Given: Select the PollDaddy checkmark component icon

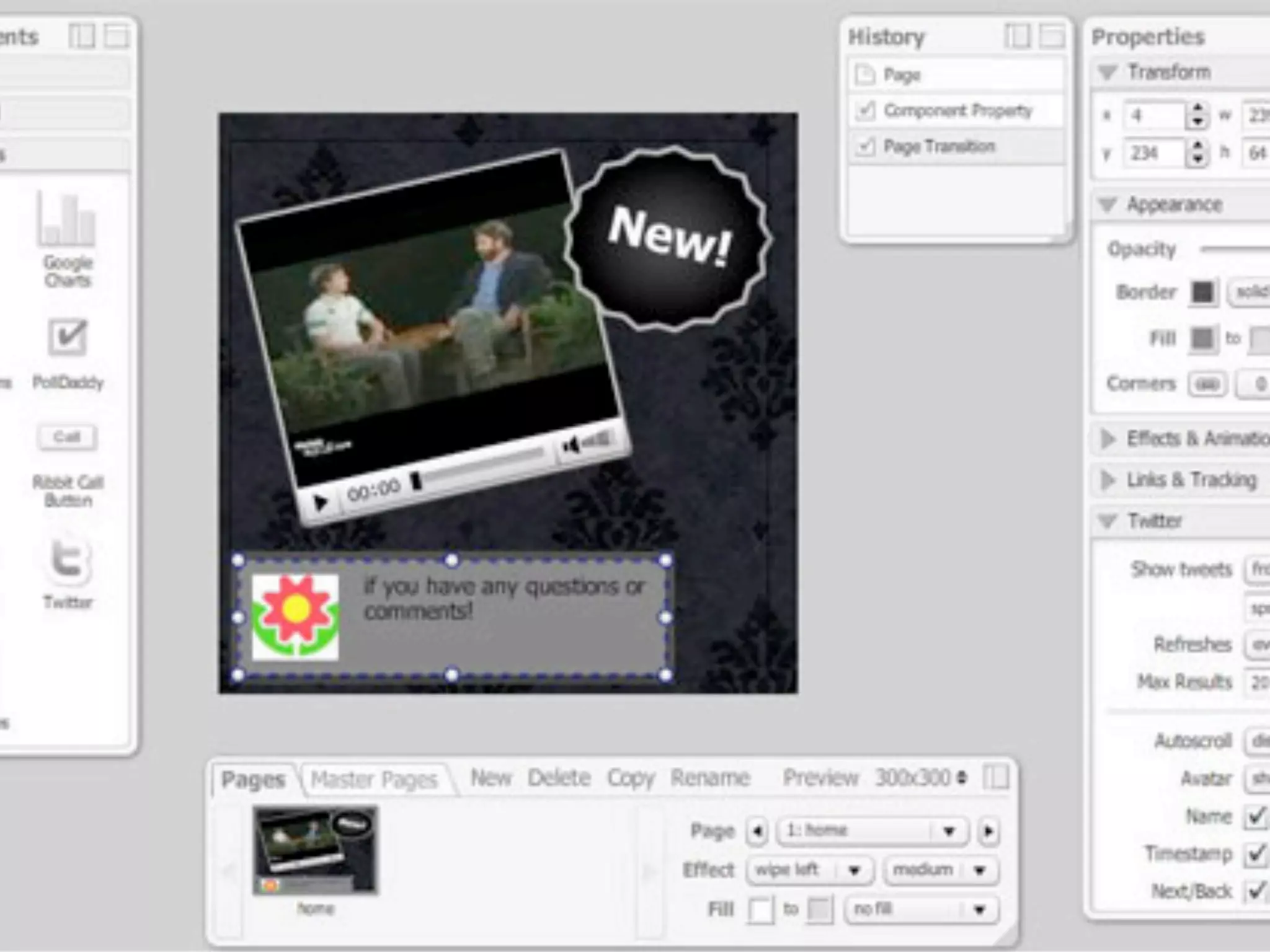Looking at the screenshot, I should click(67, 338).
